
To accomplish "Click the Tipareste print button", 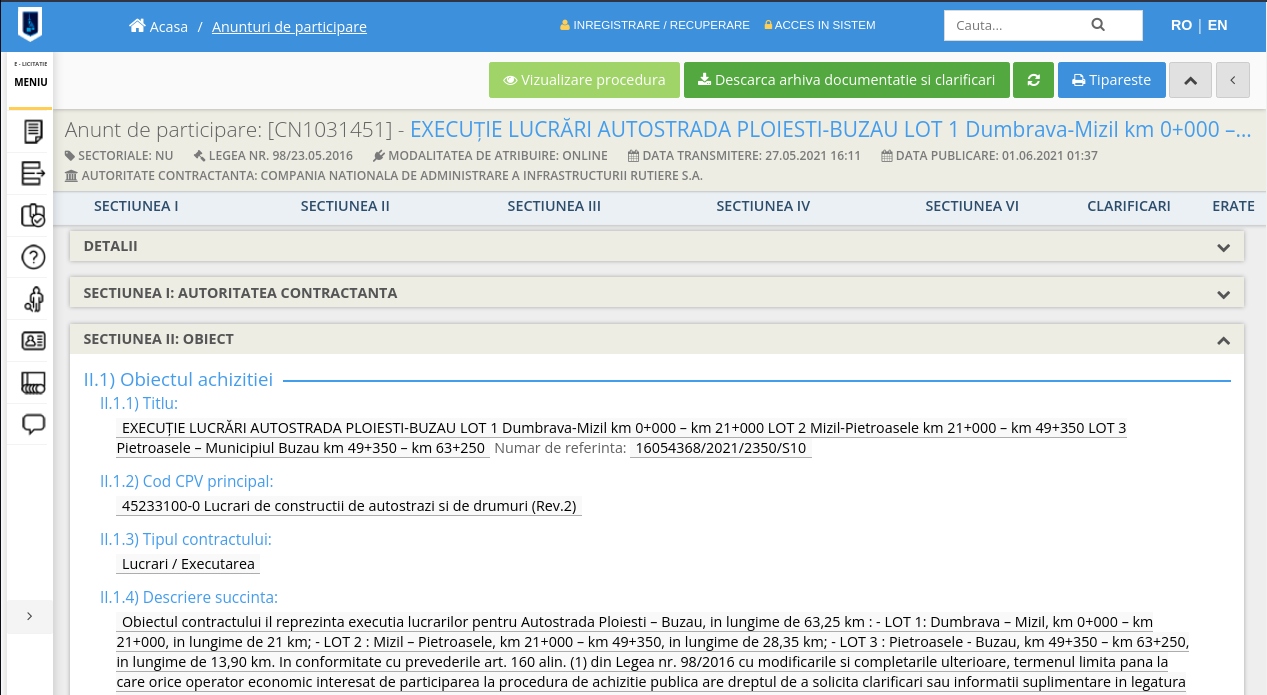I will click(x=1111, y=80).
